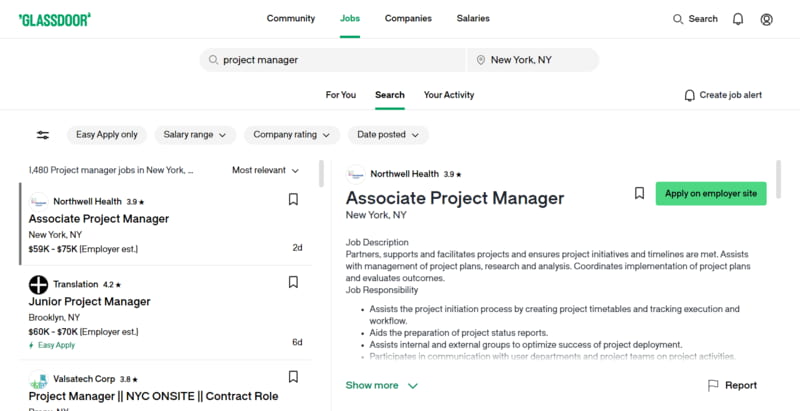Open the Salaries nav item
This screenshot has width=800, height=411.
pyautogui.click(x=473, y=19)
